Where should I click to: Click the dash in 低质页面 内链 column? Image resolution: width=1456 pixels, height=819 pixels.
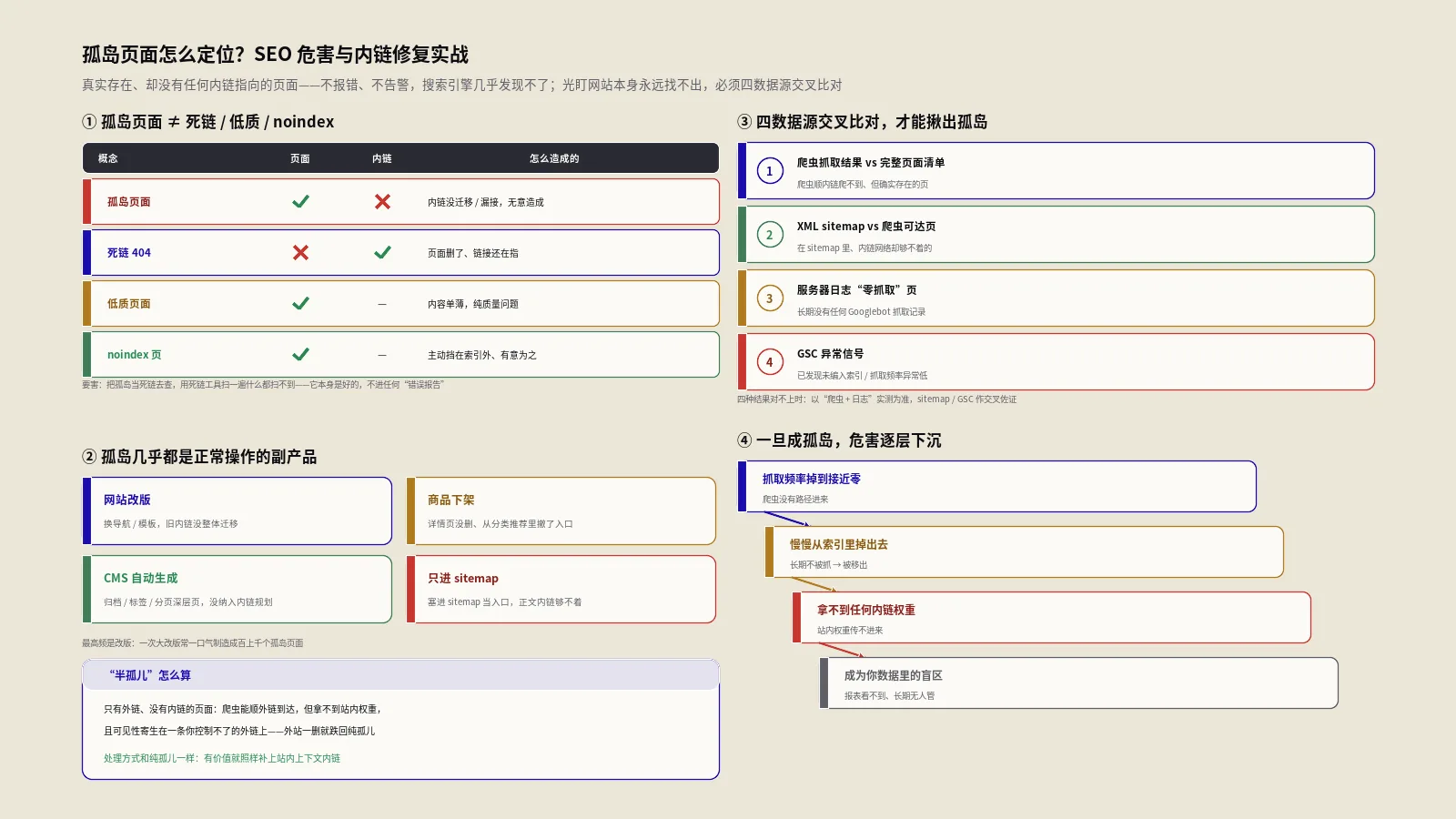[x=382, y=304]
